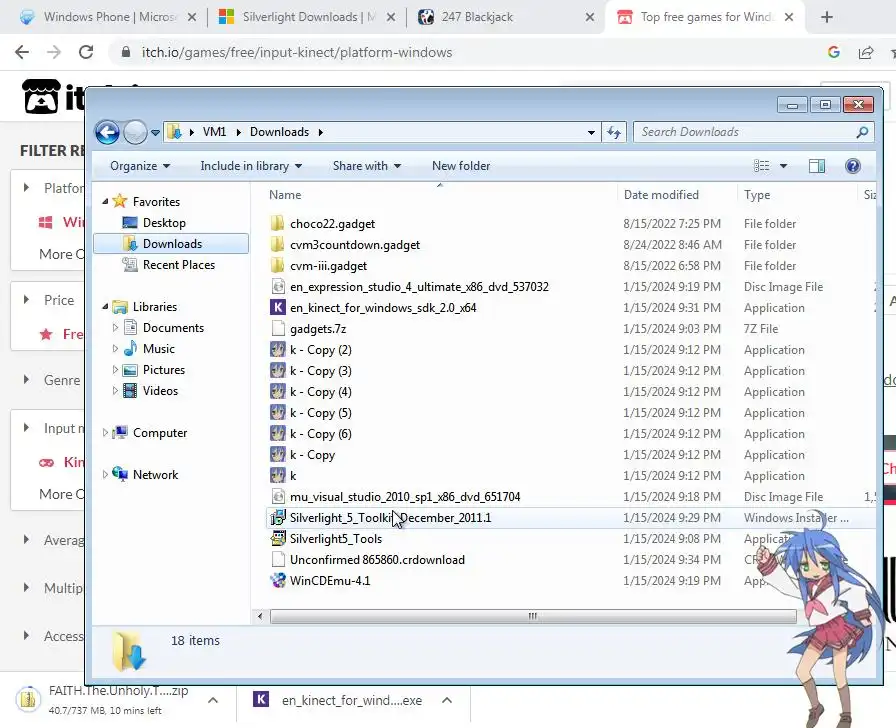The height and width of the screenshot is (728, 896).
Task: Select Silverlight5_Tools application icon
Action: pos(278,538)
